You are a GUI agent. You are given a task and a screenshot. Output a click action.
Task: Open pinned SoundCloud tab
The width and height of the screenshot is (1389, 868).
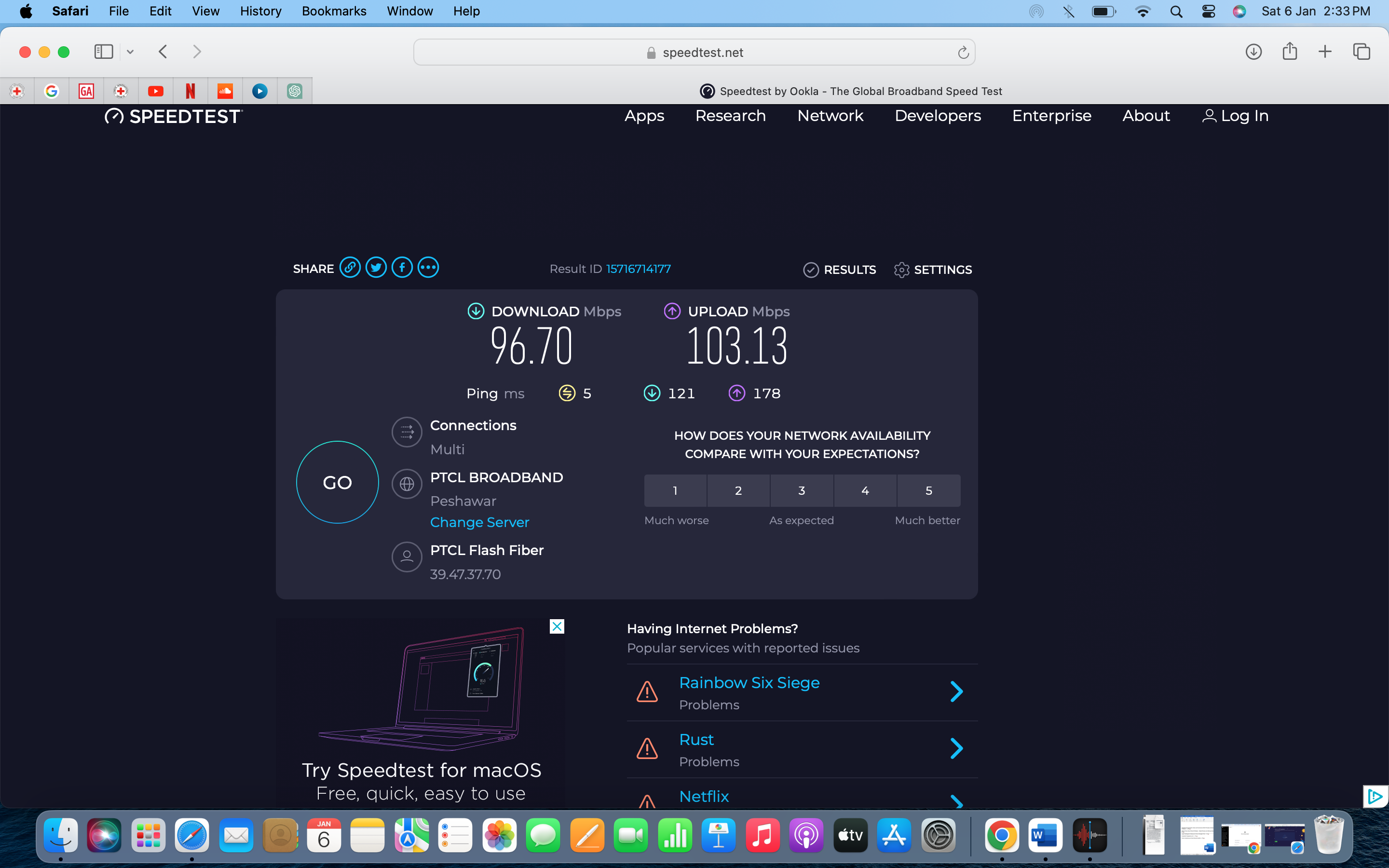(225, 91)
